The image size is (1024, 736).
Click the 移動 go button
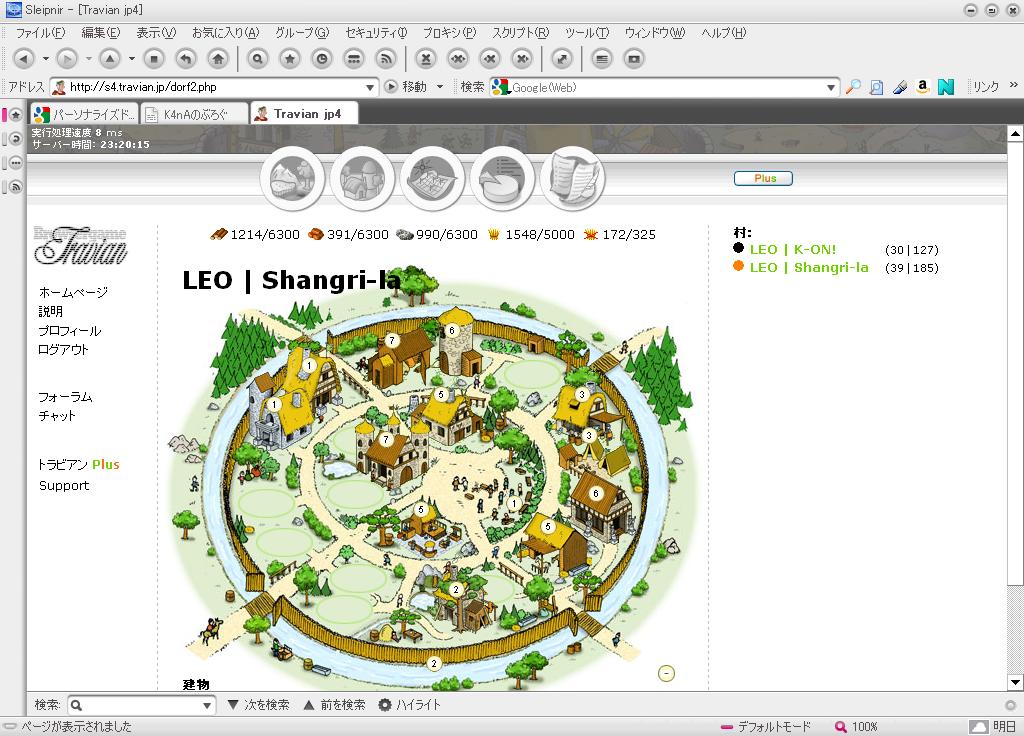pyautogui.click(x=406, y=87)
